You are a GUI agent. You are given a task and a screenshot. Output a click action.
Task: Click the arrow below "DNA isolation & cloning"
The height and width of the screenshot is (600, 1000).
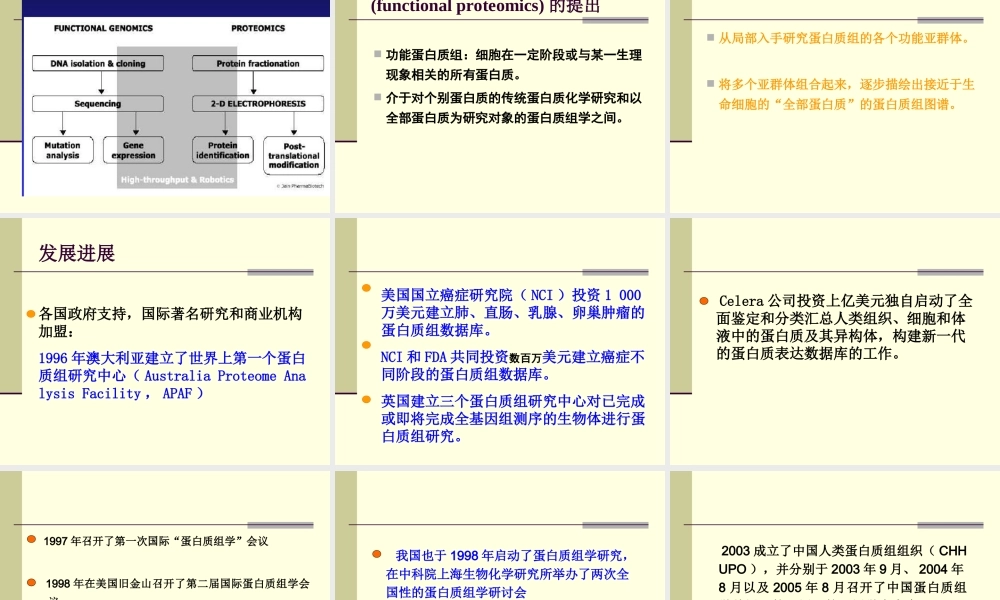[x=101, y=84]
